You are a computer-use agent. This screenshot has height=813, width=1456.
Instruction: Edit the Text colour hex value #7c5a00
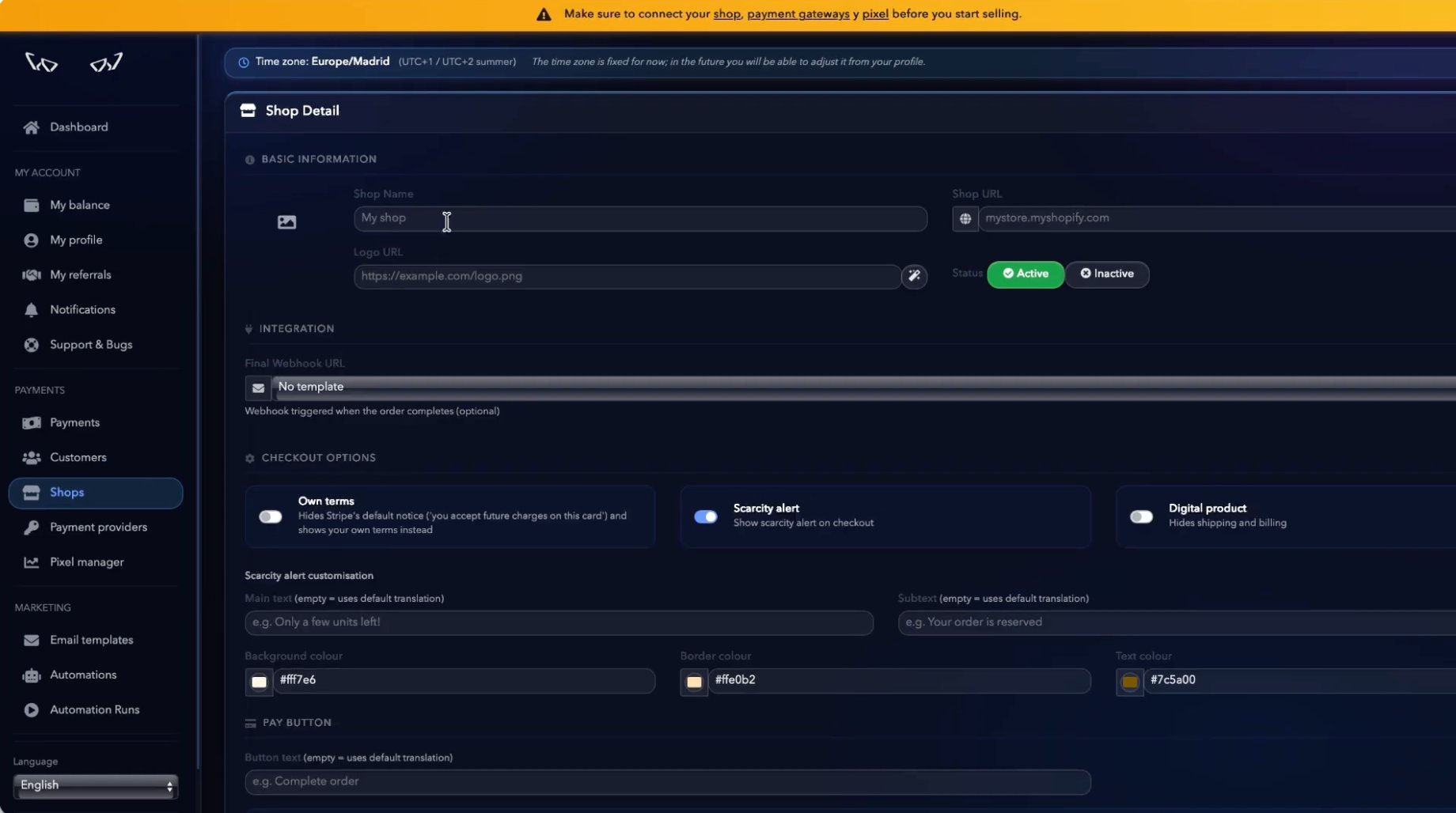[x=1300, y=681]
